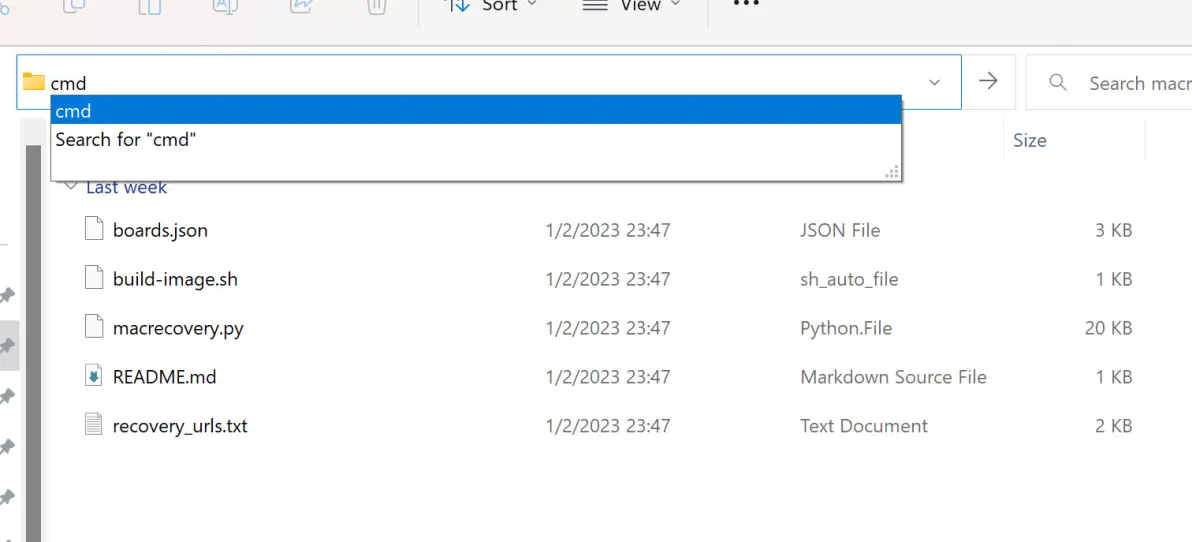
Task: Click the Paste icon in the toolbar
Action: [149, 6]
